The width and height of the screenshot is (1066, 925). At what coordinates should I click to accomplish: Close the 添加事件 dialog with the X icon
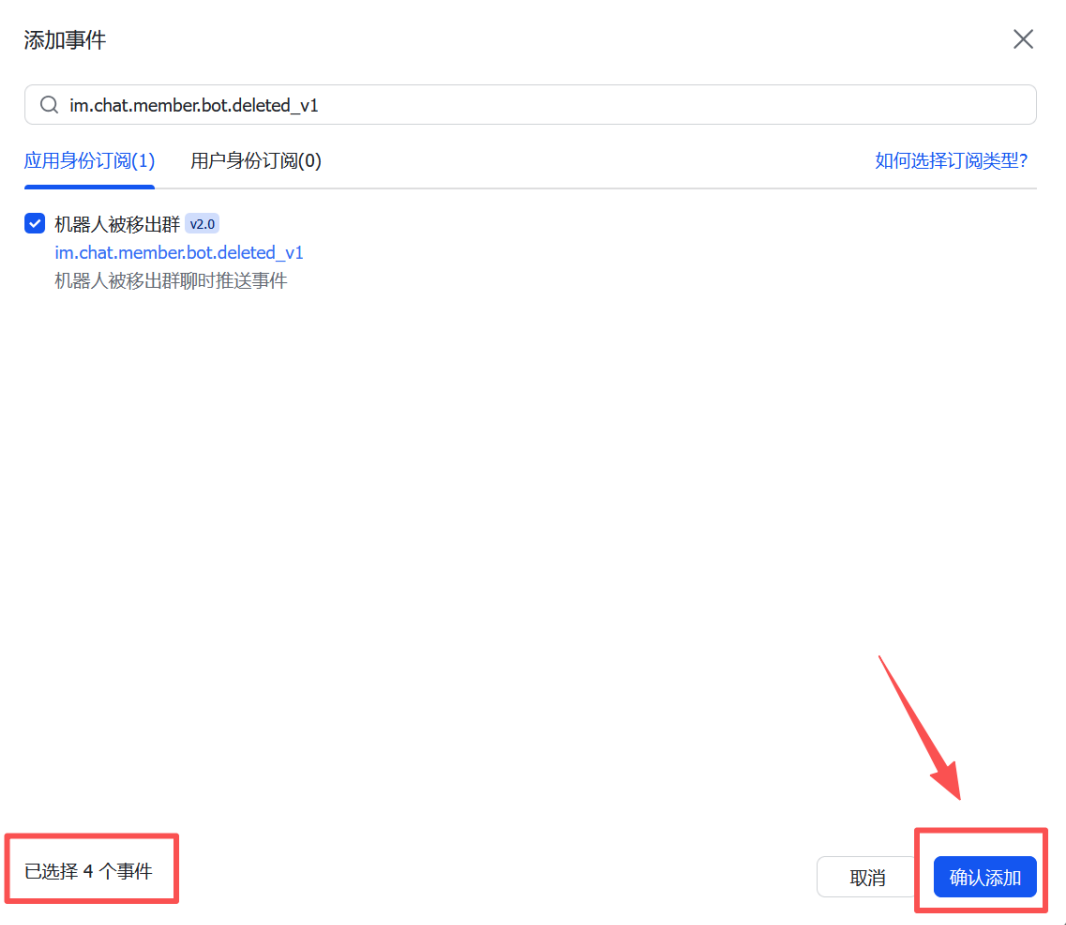pos(1022,39)
